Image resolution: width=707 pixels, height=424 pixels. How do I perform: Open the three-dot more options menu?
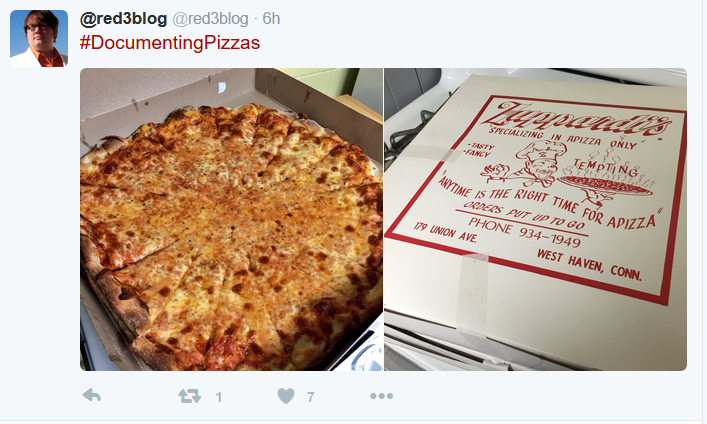point(381,396)
